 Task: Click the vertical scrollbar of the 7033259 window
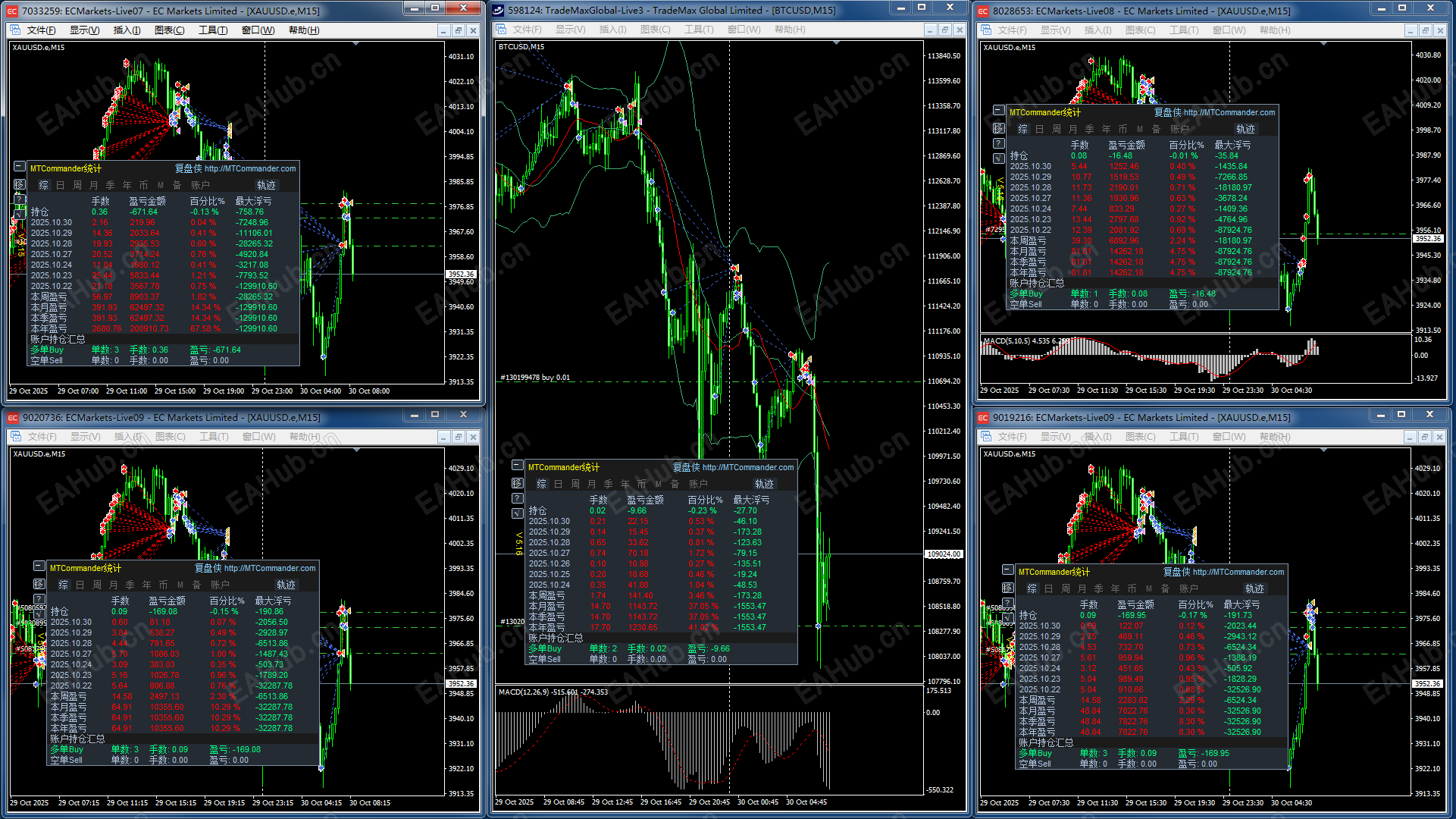pos(481,76)
